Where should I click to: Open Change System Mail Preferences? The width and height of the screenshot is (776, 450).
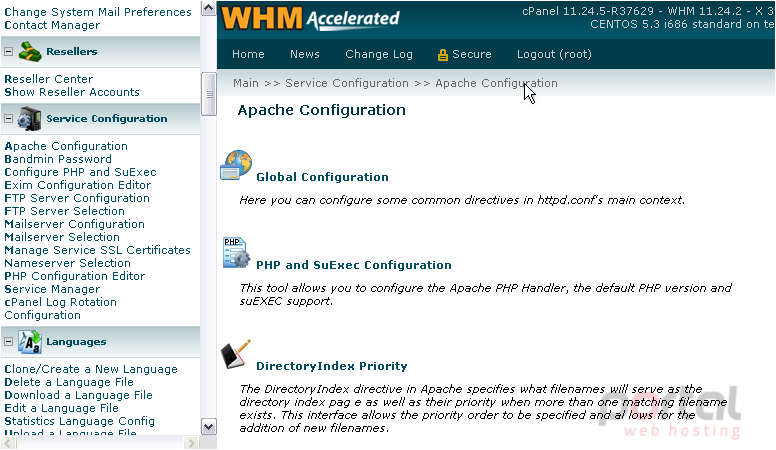tap(98, 12)
